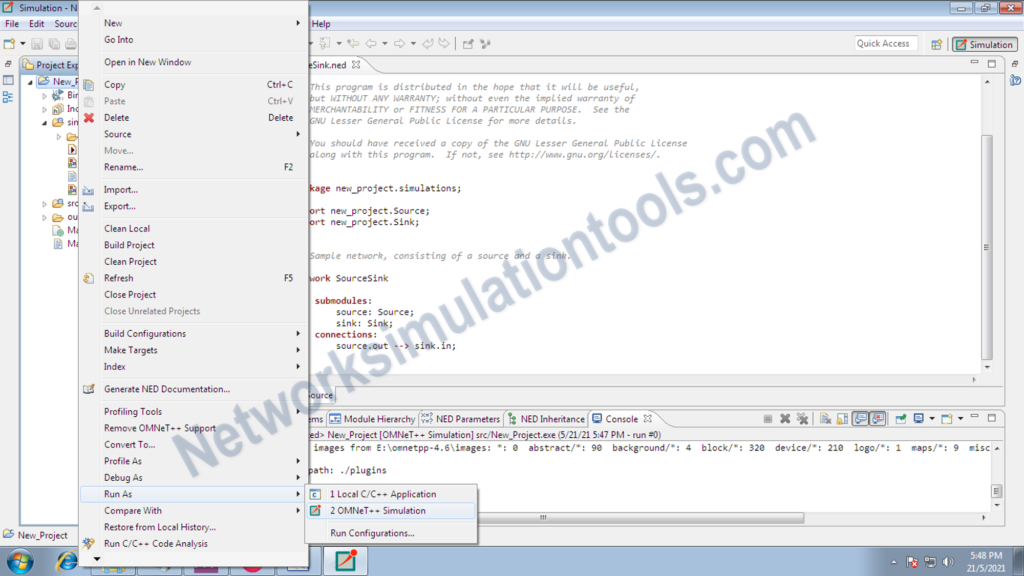1024x576 pixels.
Task: Open a new Console view
Action: (x=948, y=418)
